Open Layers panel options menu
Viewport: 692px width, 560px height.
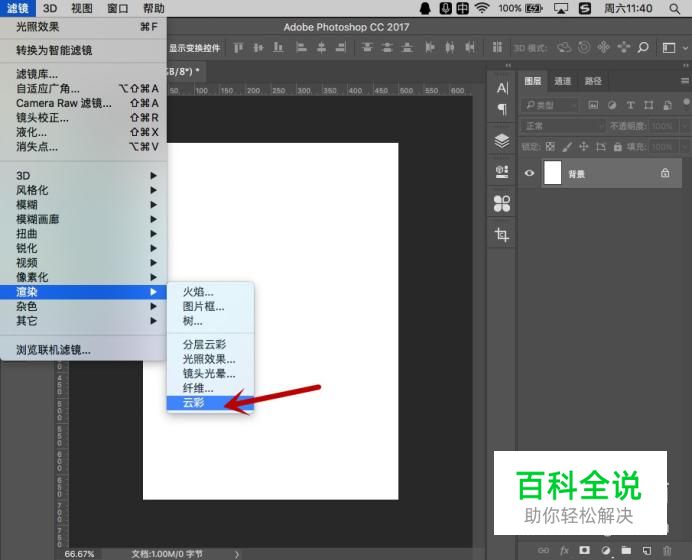tap(684, 81)
